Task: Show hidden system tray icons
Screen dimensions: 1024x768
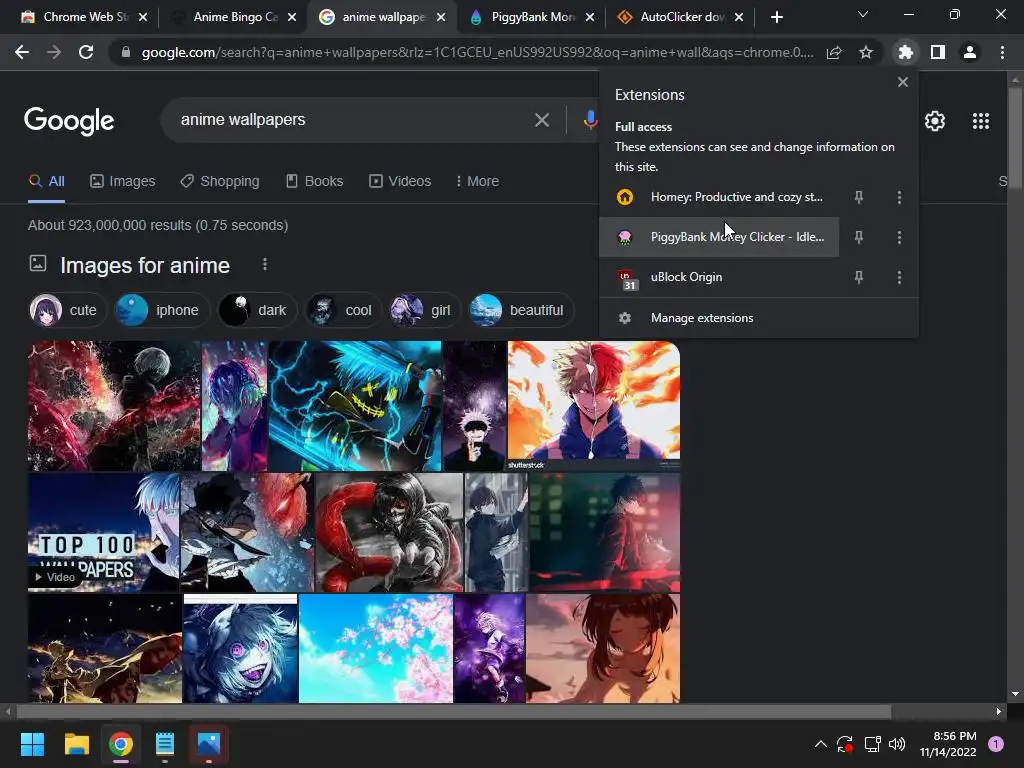Action: pos(821,744)
